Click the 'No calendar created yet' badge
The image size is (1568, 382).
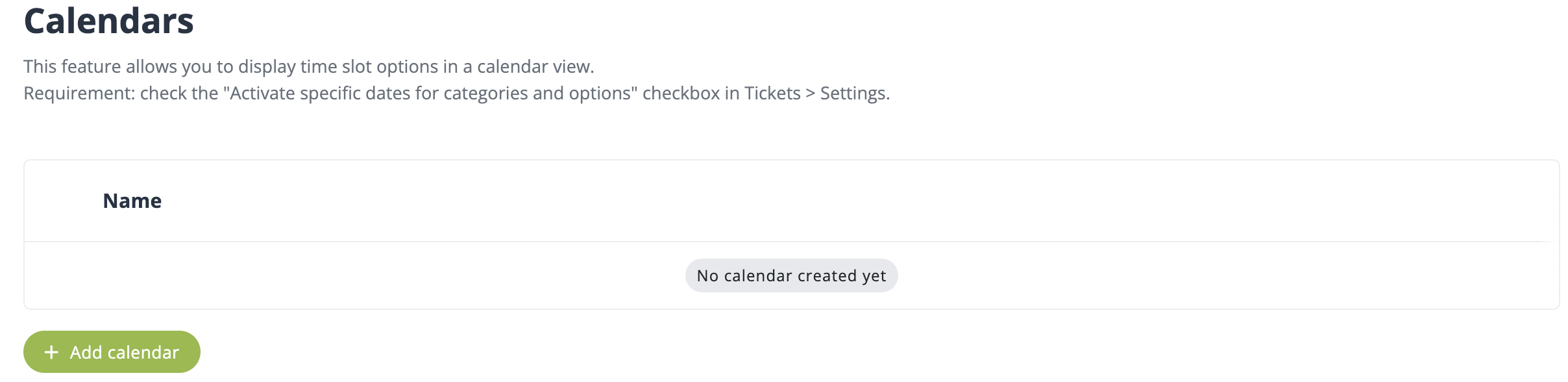(x=791, y=275)
